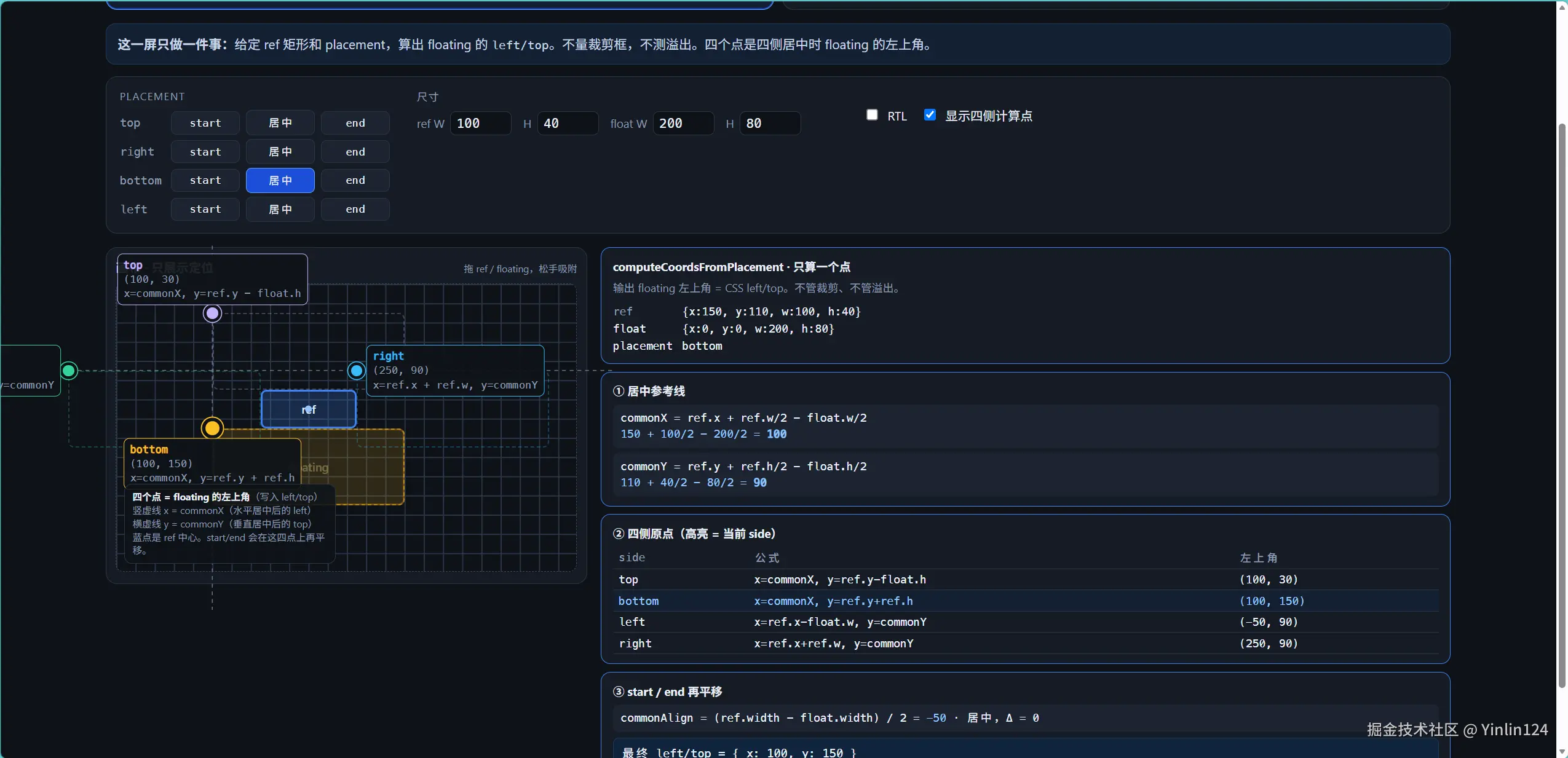
Task: Click the page vertical scrollbar thumb
Action: pyautogui.click(x=1562, y=406)
